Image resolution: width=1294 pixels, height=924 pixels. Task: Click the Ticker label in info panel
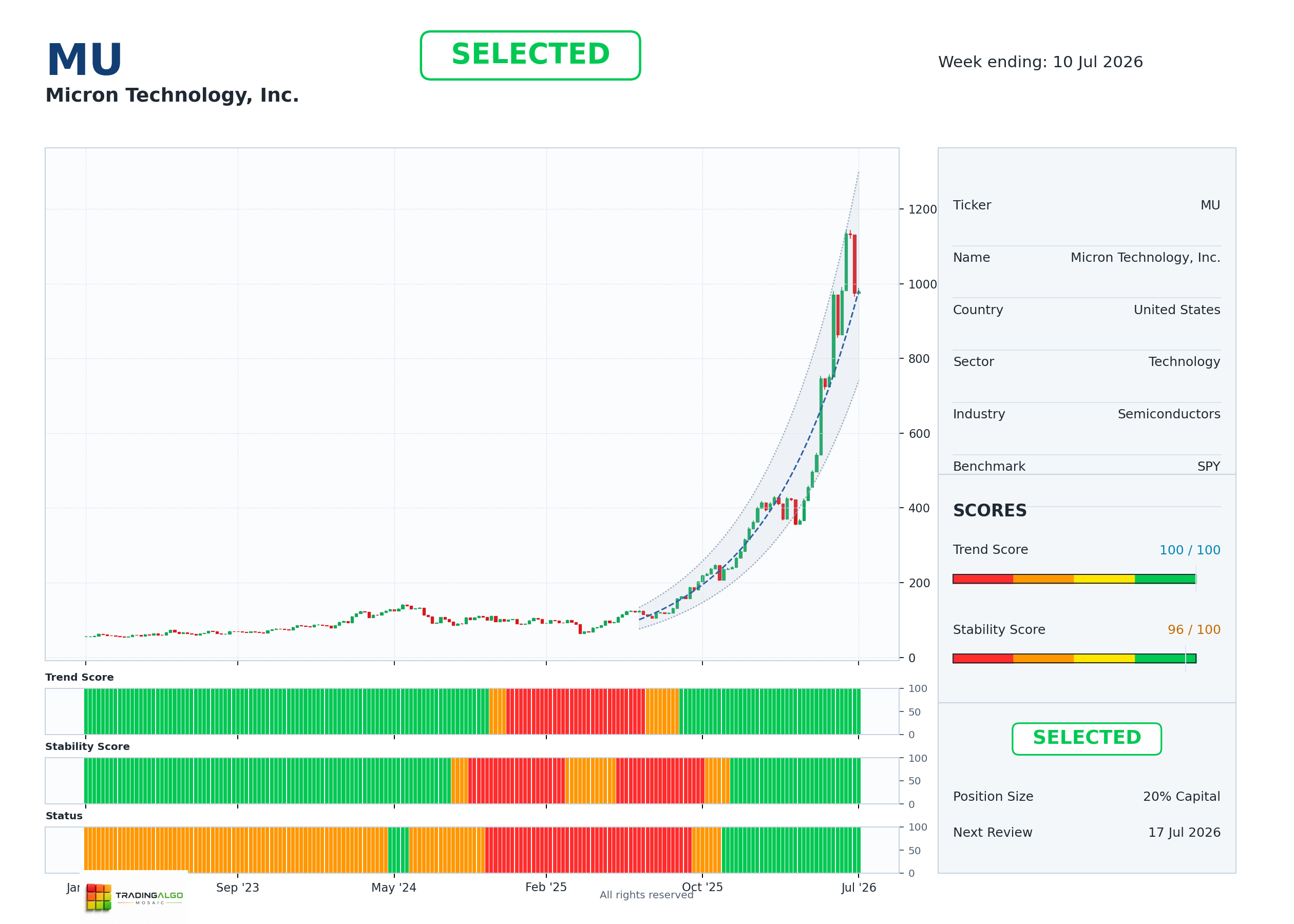972,205
